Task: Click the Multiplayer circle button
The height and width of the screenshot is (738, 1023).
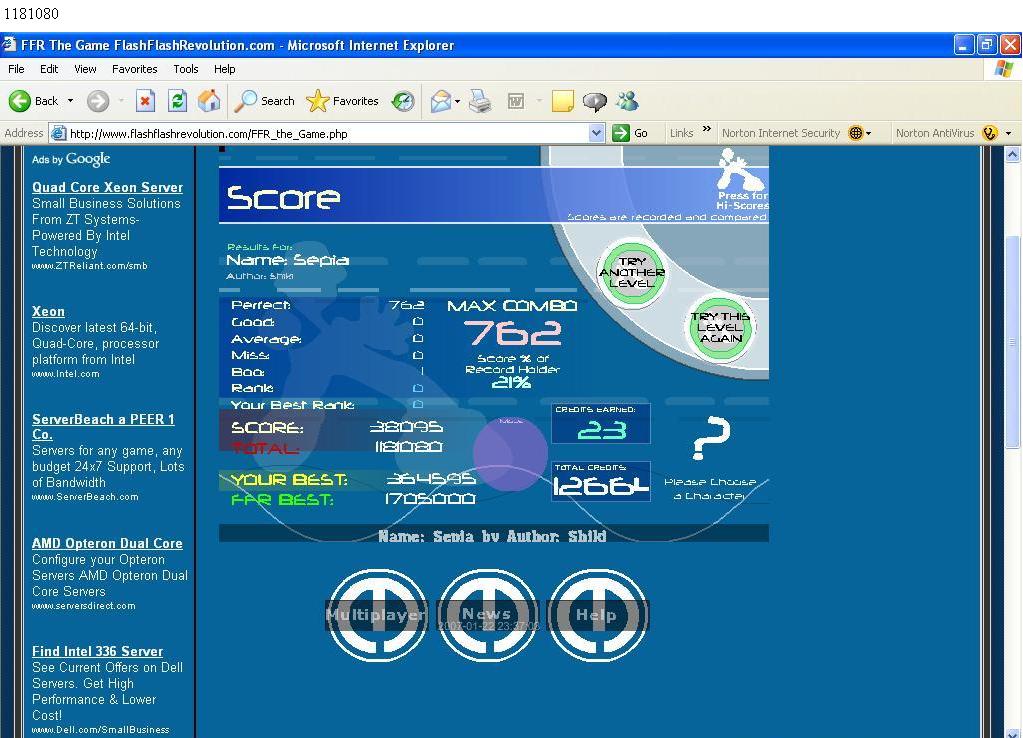Action: (x=376, y=615)
